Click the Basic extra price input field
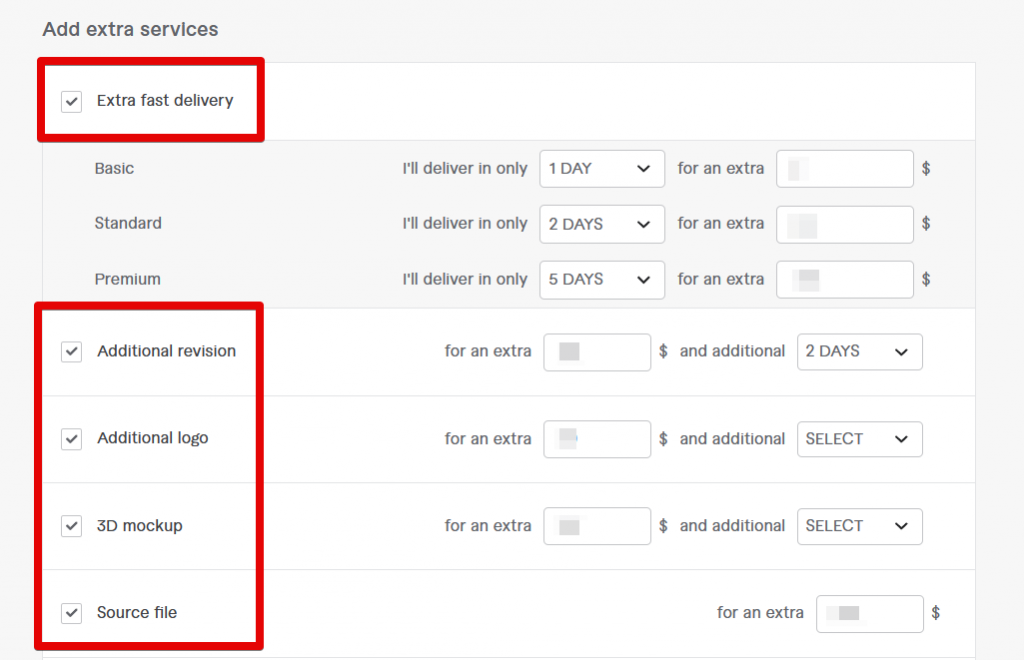 pyautogui.click(x=844, y=168)
